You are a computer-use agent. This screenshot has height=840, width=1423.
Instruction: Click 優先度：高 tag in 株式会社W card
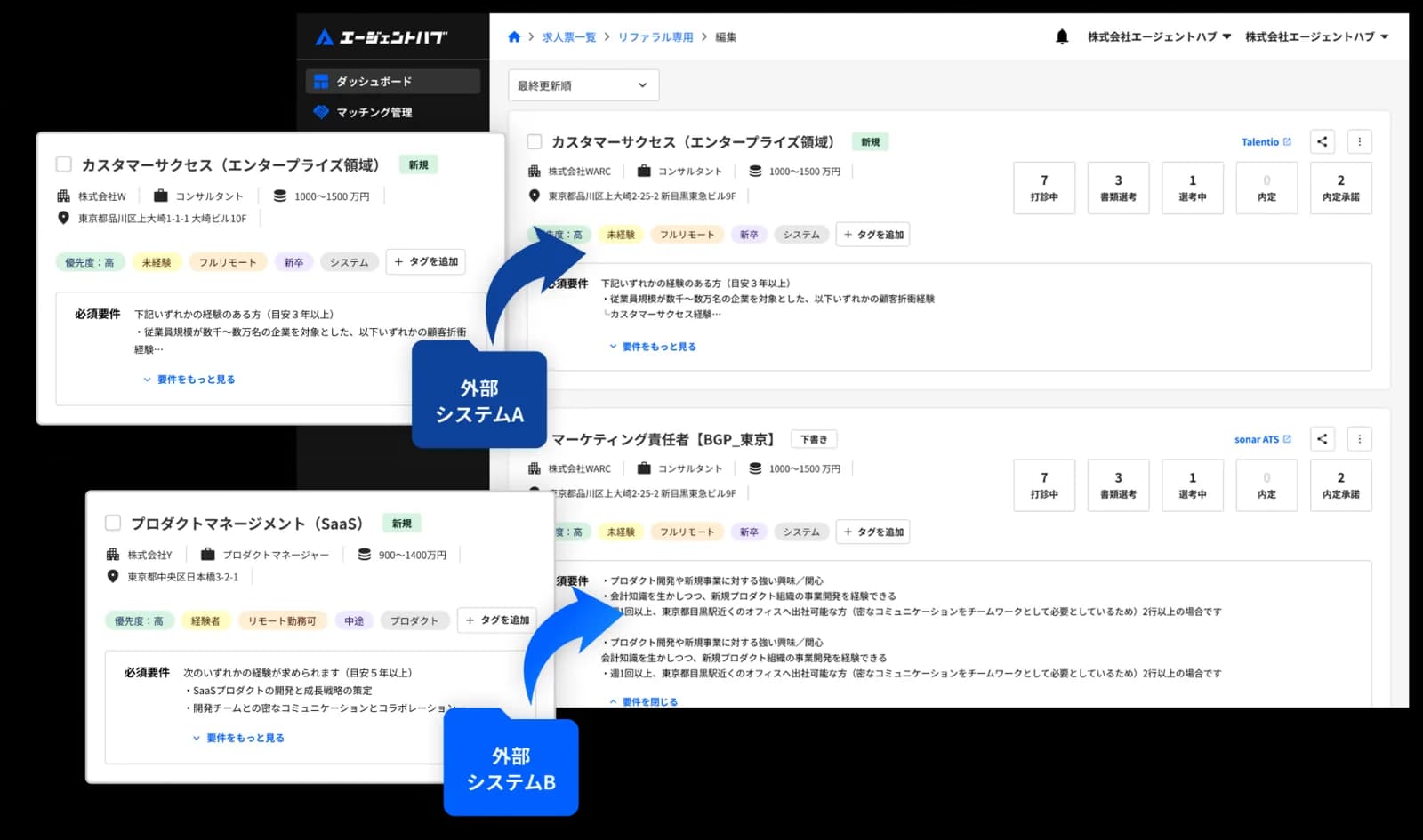(x=89, y=262)
